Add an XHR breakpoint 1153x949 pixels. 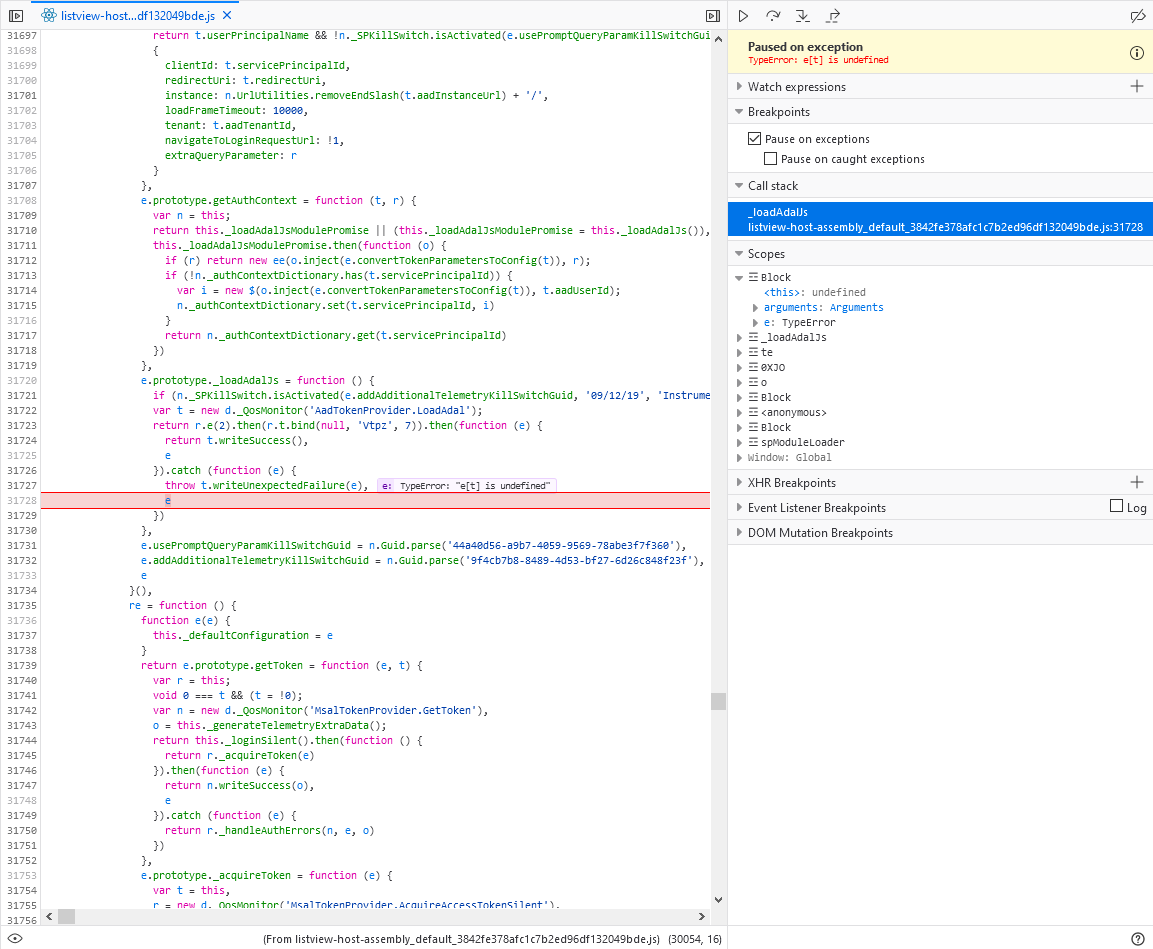point(1137,482)
